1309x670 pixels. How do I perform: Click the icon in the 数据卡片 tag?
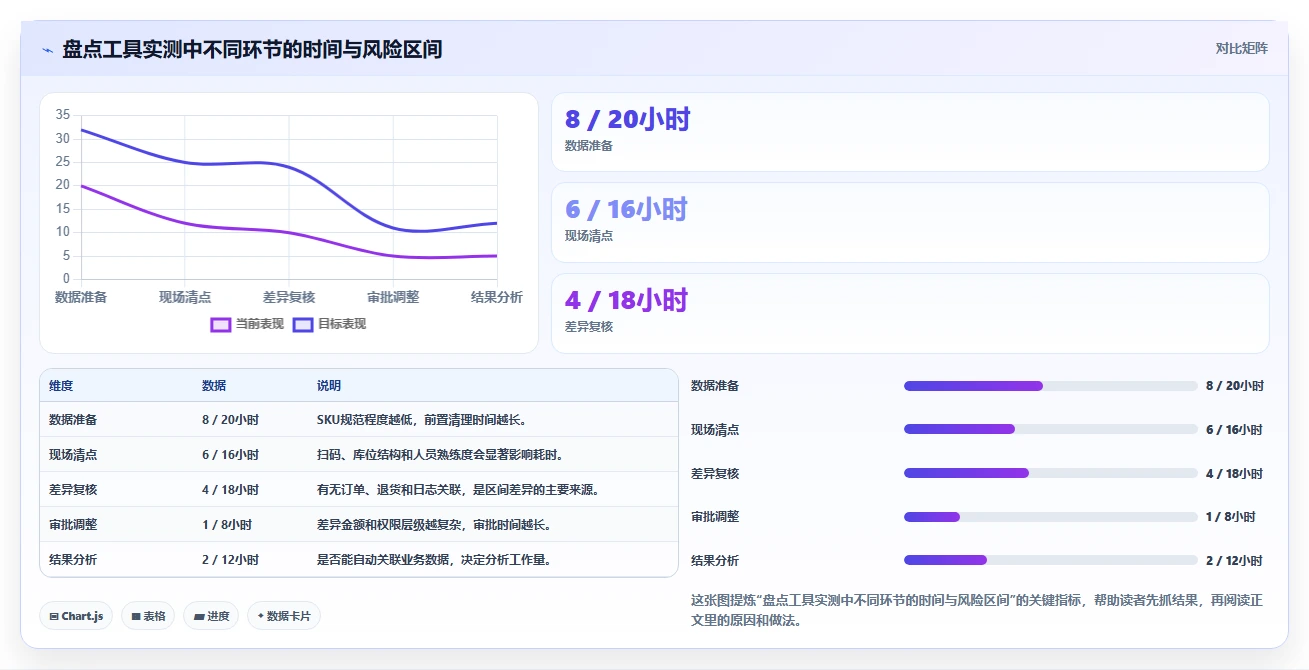click(261, 616)
